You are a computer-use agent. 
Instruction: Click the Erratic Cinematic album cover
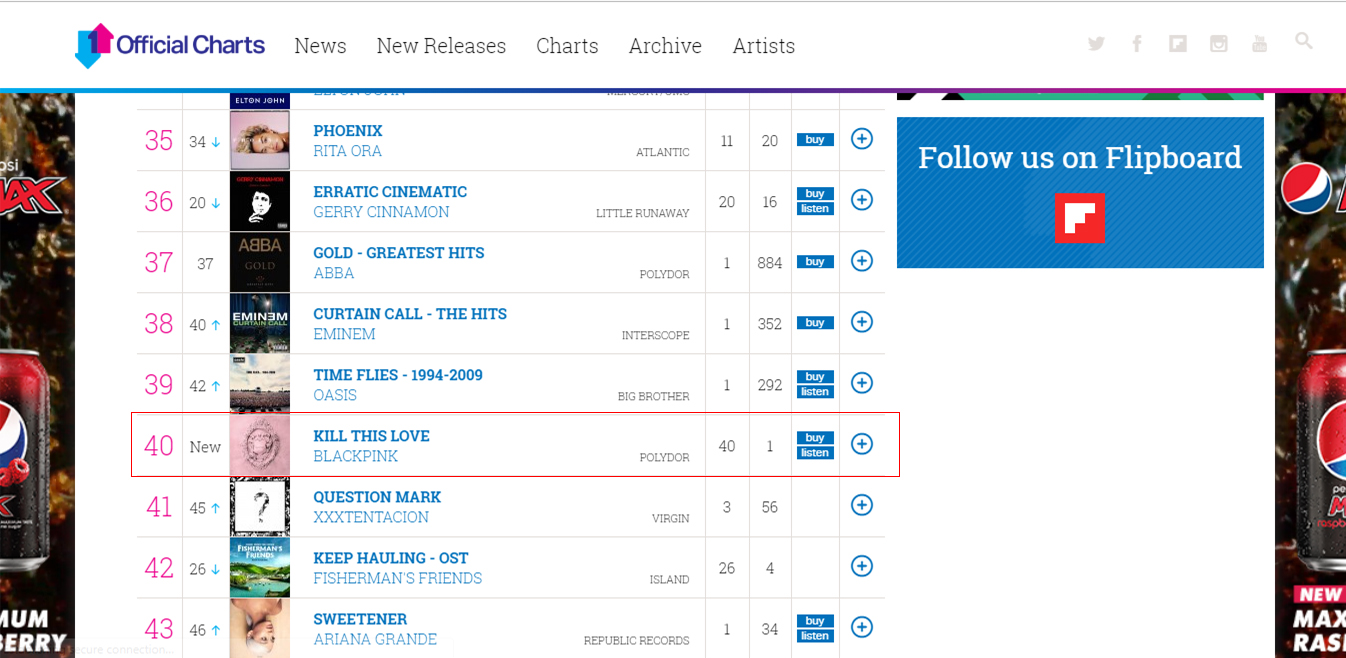[x=260, y=201]
